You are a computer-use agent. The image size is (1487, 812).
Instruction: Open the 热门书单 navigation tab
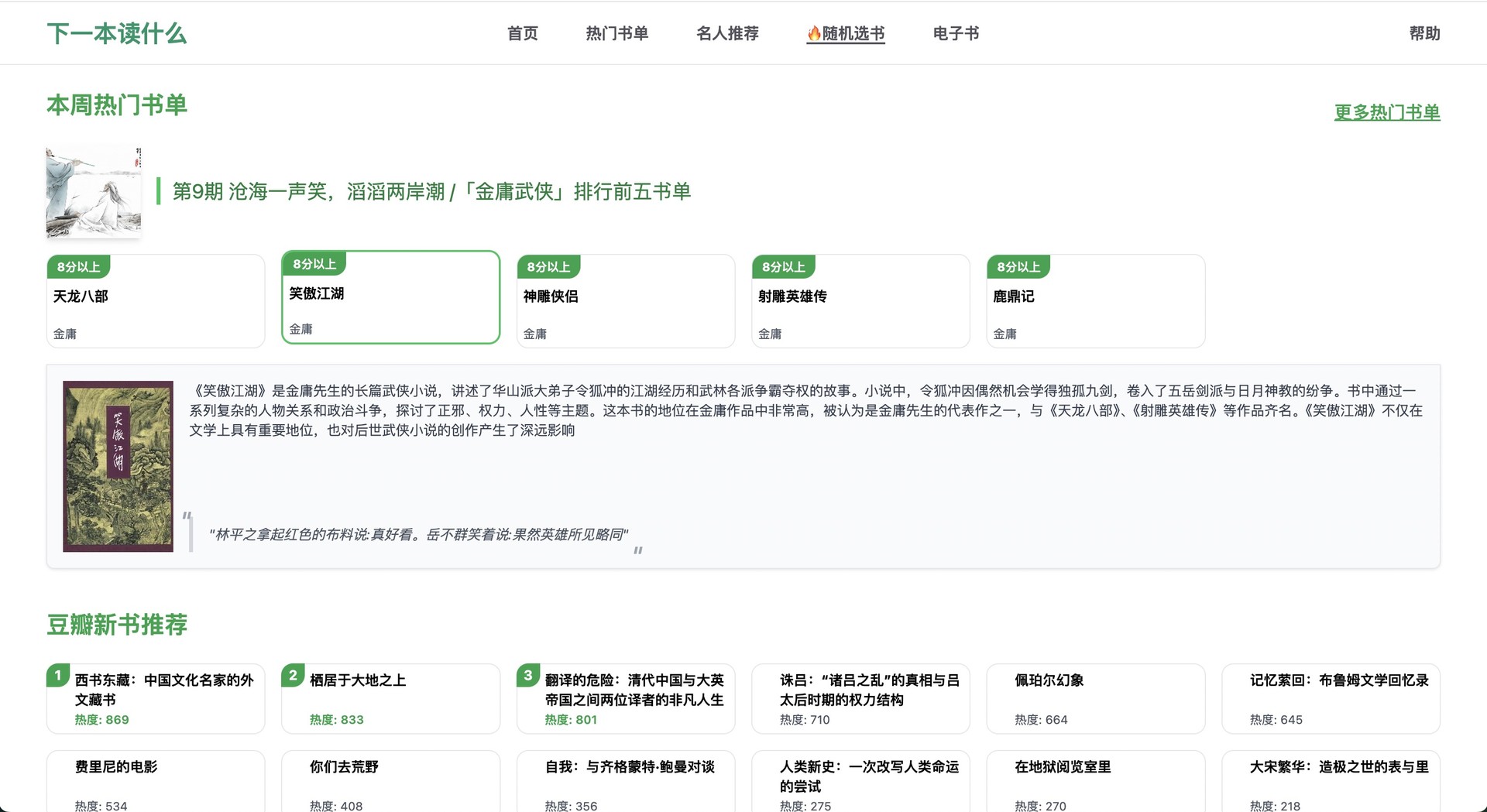point(616,33)
